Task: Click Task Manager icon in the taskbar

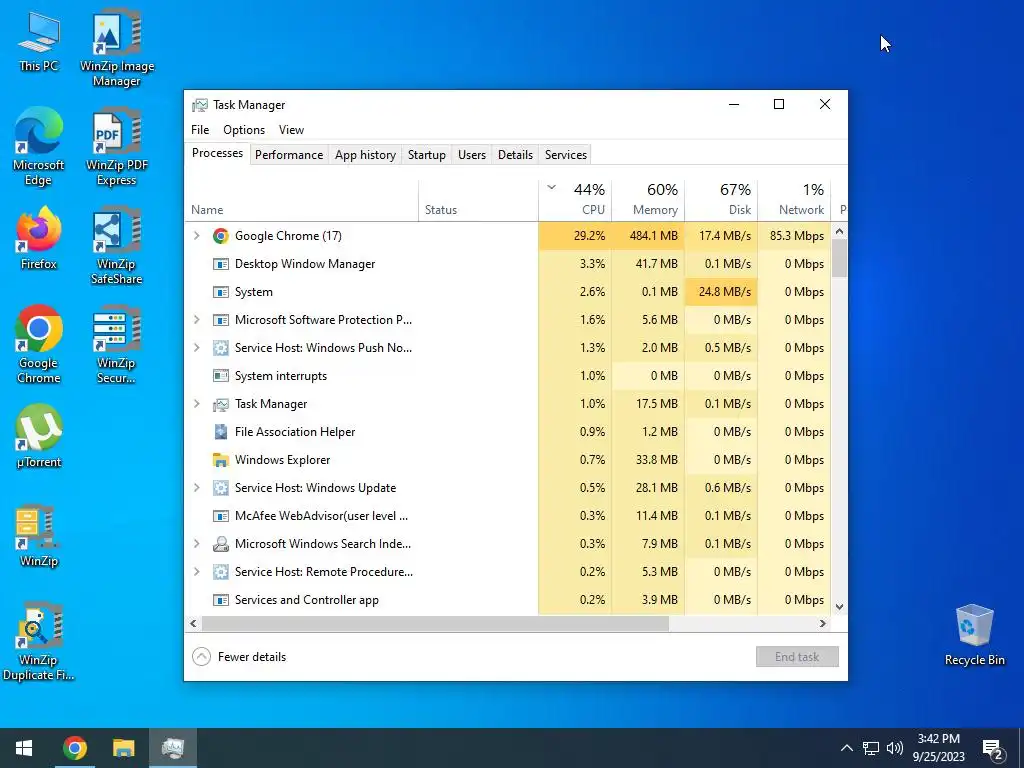Action: coord(173,748)
